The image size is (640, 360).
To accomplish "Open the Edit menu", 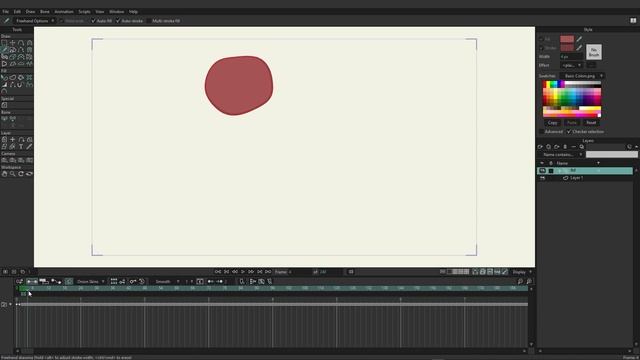I will [x=17, y=11].
